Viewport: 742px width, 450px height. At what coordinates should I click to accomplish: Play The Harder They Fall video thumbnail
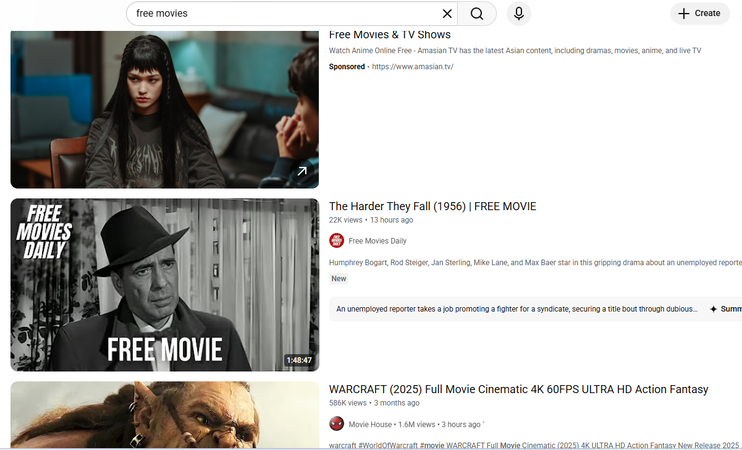(x=165, y=285)
